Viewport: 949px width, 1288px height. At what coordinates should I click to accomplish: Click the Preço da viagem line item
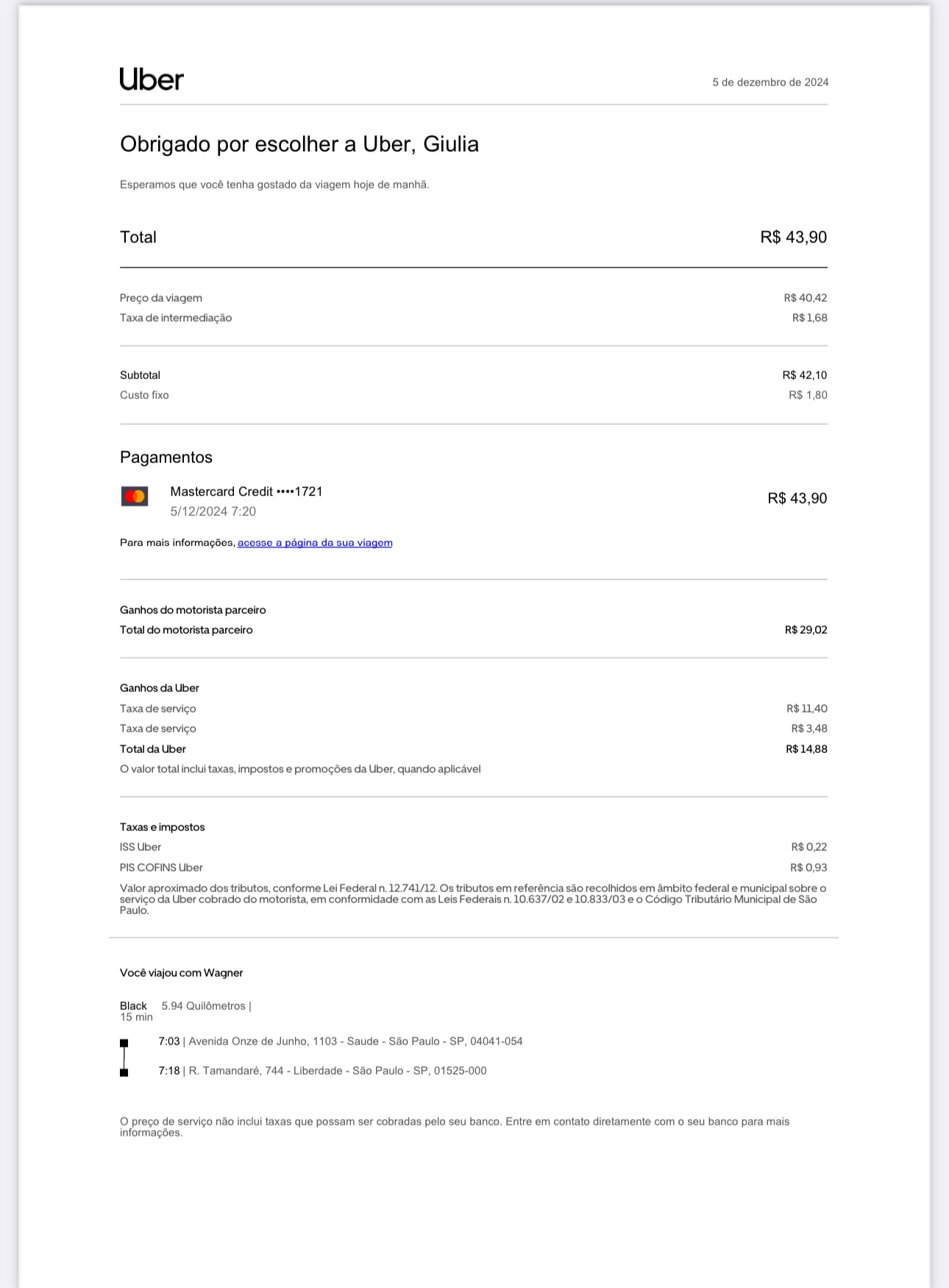click(x=161, y=298)
